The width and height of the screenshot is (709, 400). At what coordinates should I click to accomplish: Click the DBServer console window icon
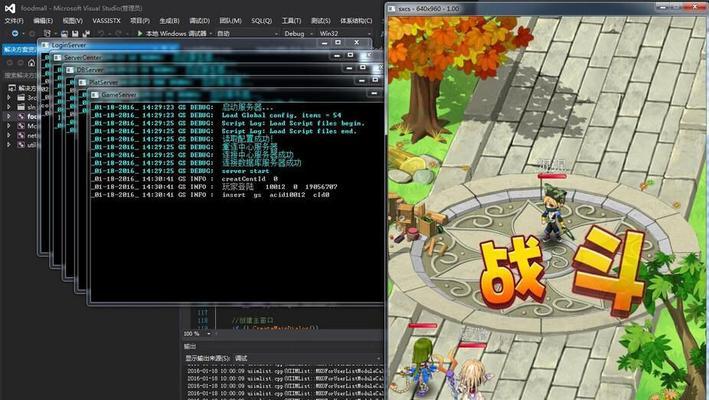coord(70,70)
